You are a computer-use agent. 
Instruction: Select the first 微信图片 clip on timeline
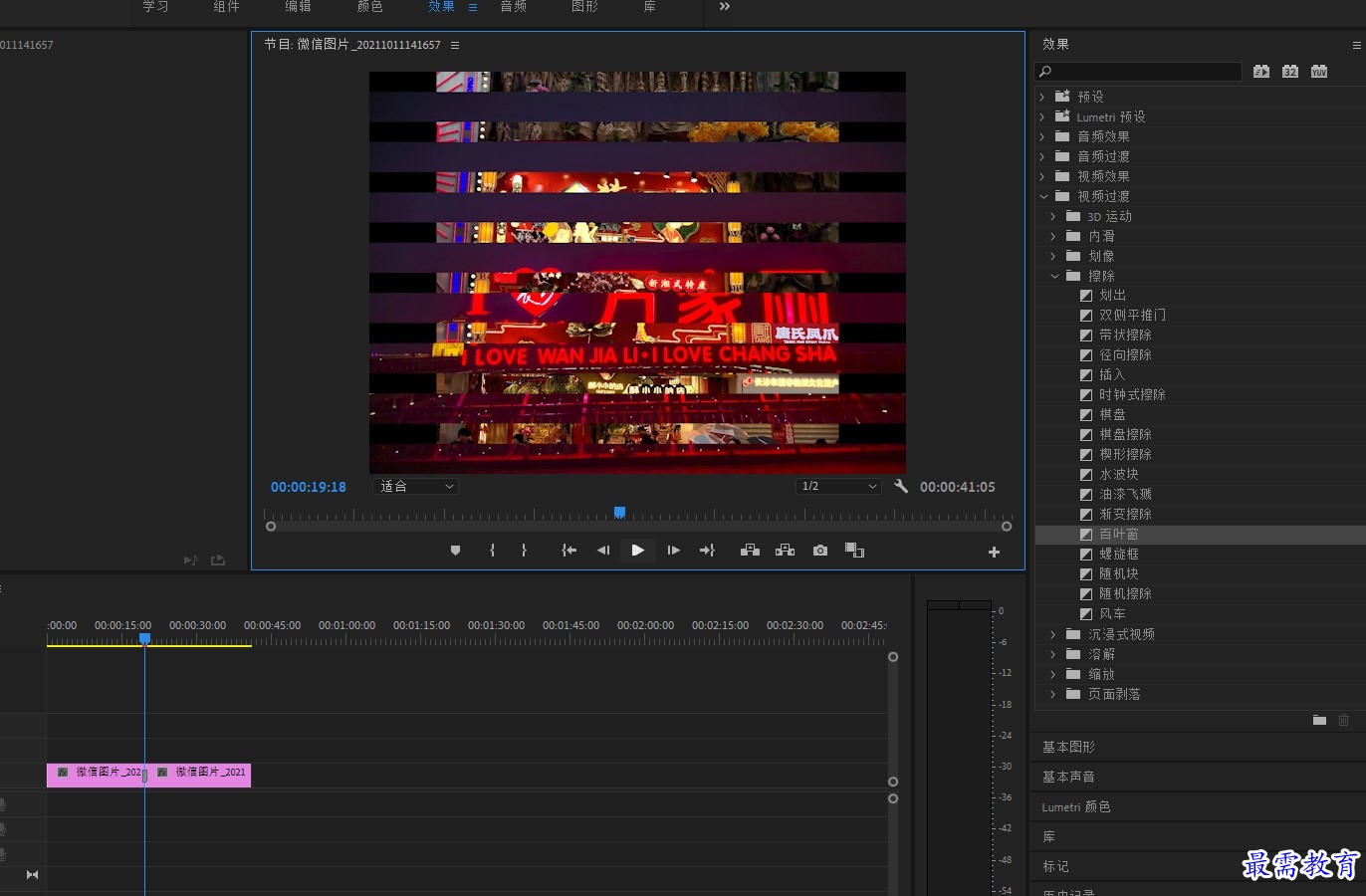[96, 775]
